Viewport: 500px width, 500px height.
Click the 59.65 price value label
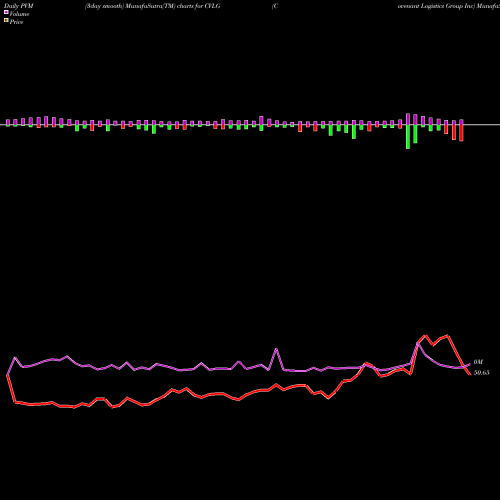point(481,373)
